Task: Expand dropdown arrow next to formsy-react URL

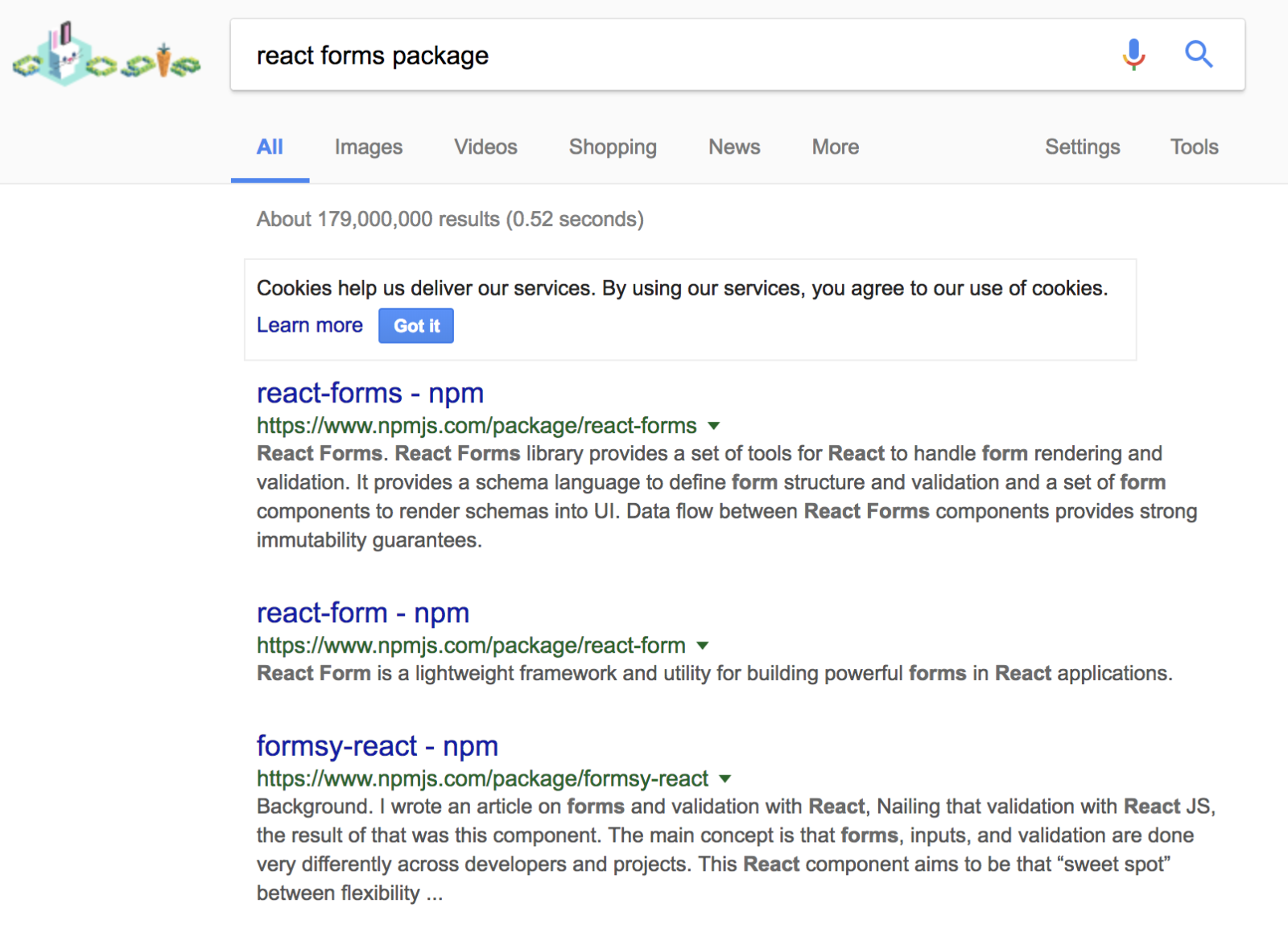Action: click(x=724, y=779)
